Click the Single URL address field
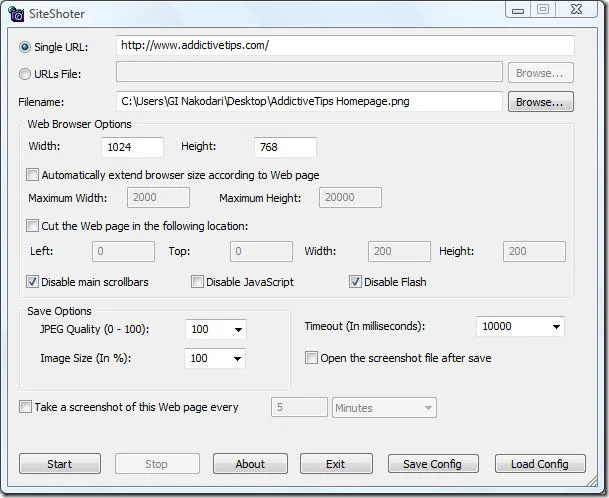Screen dimensions: 609x498 [x=345, y=45]
